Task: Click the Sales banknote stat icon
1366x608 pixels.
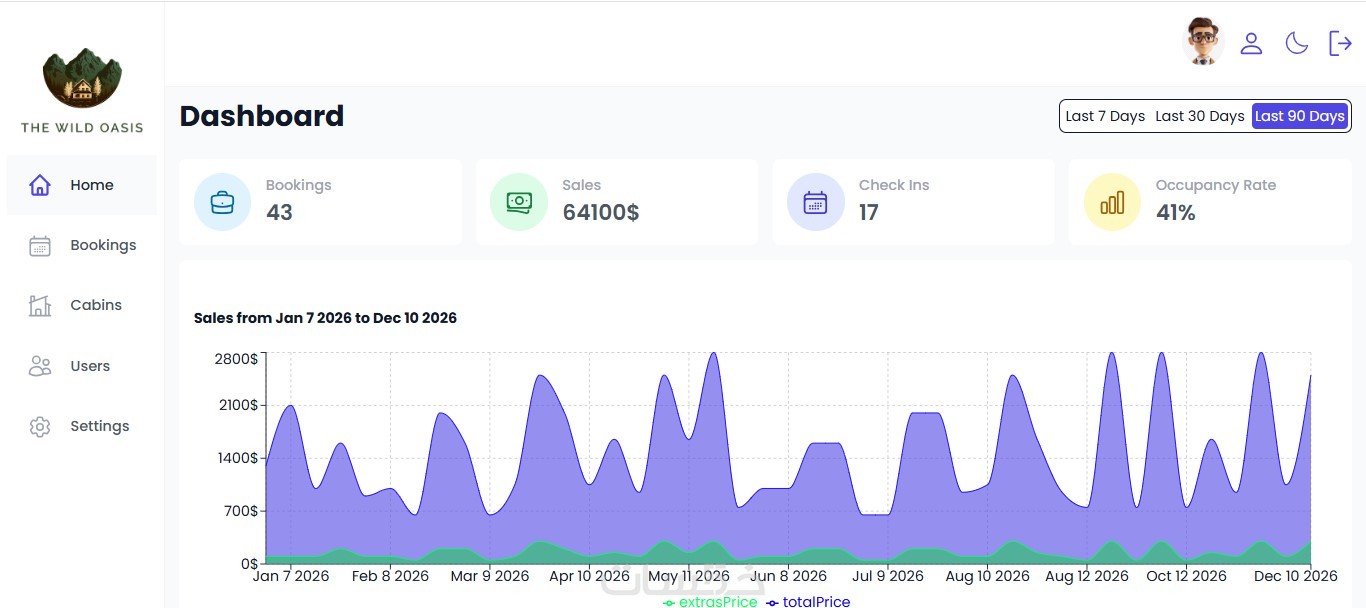Action: point(519,202)
